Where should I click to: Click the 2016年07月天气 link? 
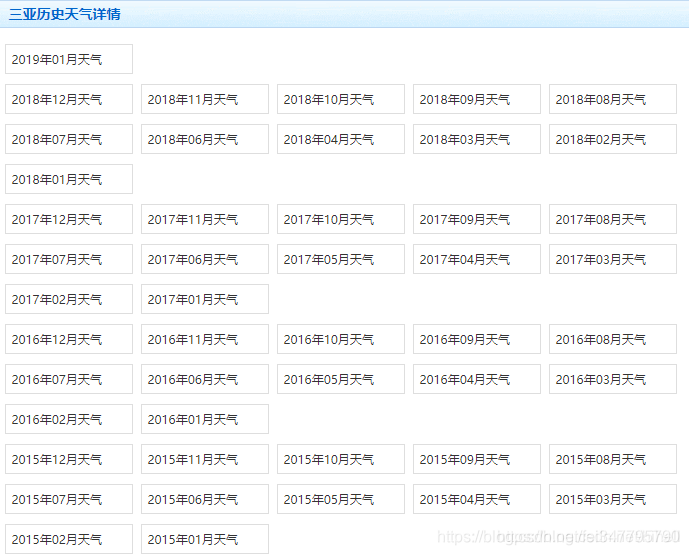(69, 379)
